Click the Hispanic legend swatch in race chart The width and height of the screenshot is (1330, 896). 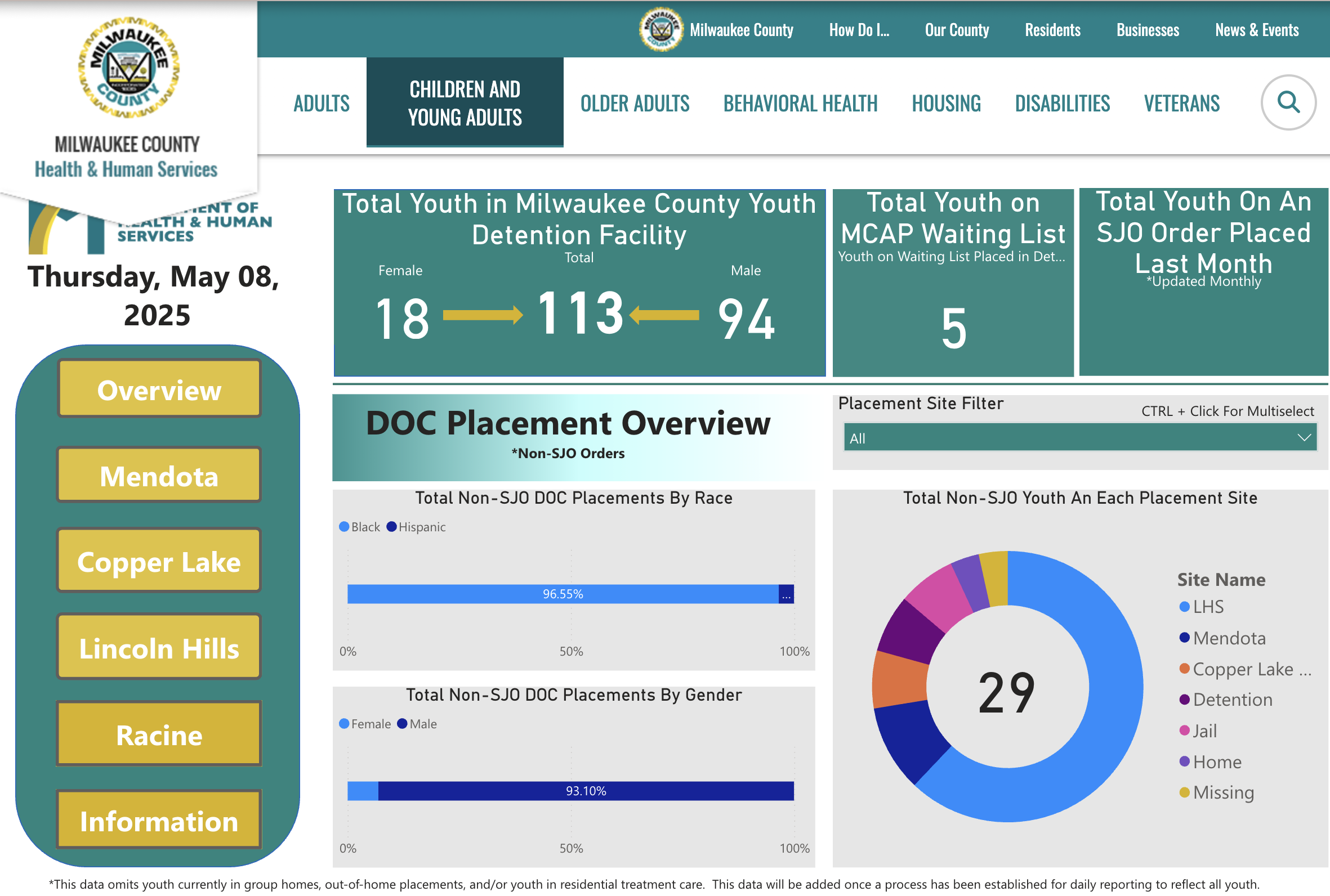391,527
